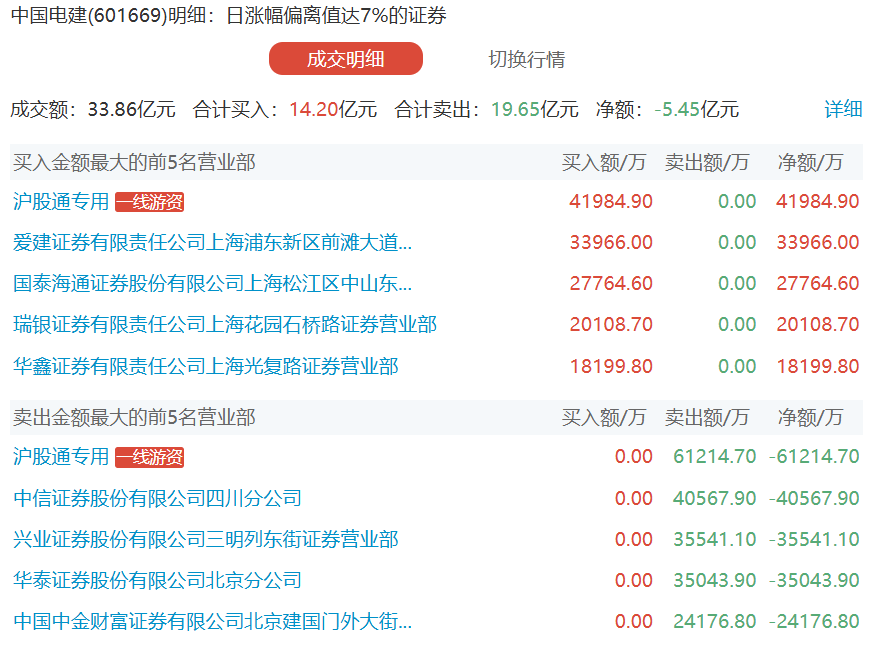Click net amount -40567.90
Image resolution: width=874 pixels, height=664 pixels.
pos(814,498)
